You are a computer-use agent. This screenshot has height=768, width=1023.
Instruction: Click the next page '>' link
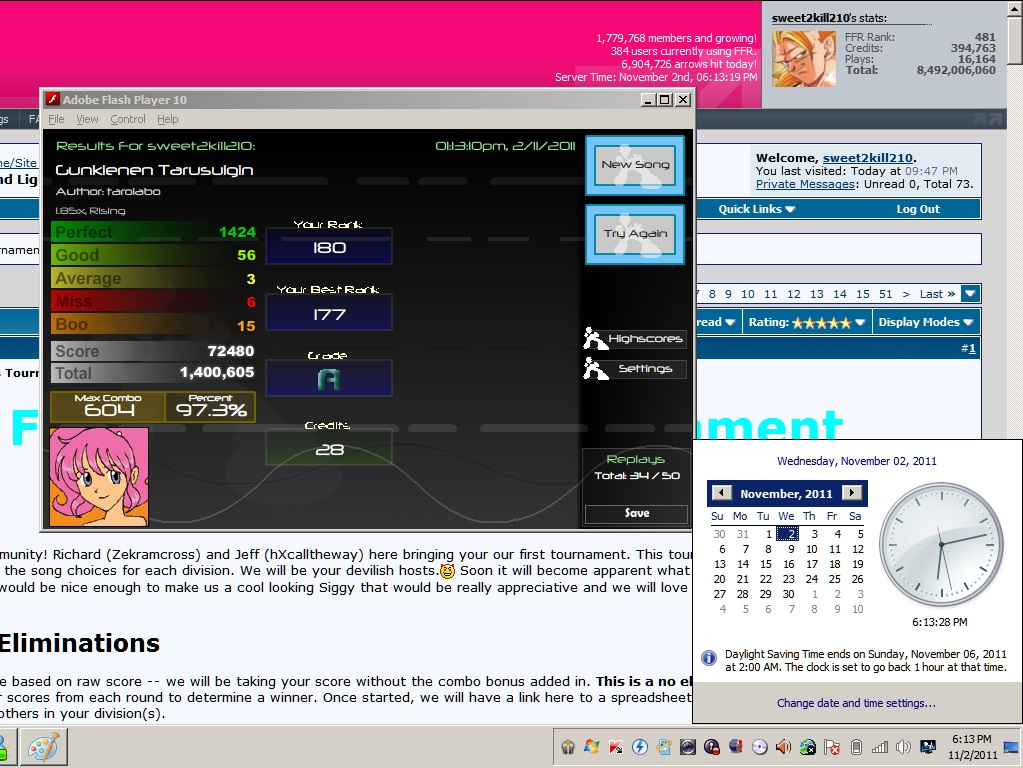coord(906,294)
